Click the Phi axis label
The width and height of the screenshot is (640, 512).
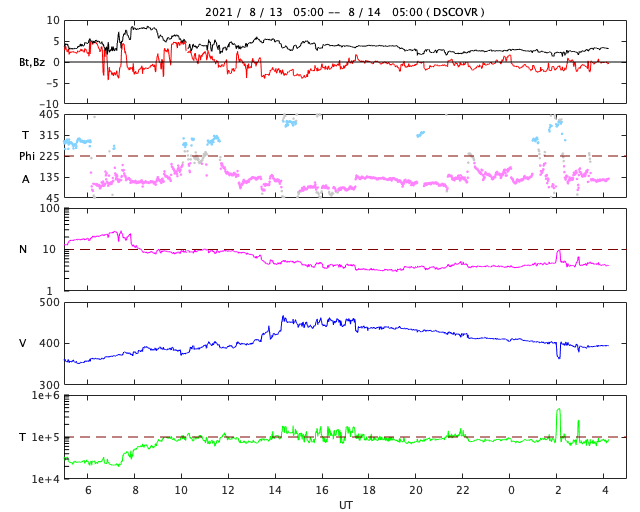pos(27,156)
